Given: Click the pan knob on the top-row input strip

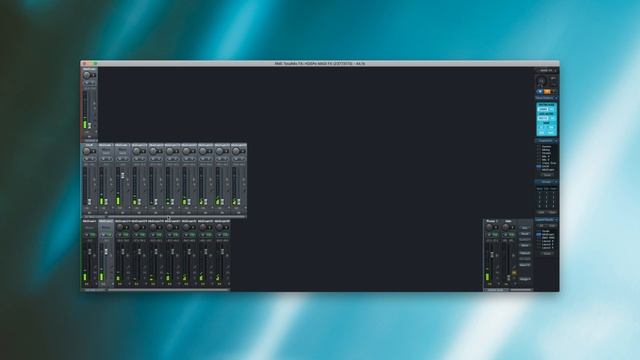Looking at the screenshot, I should [87, 76].
